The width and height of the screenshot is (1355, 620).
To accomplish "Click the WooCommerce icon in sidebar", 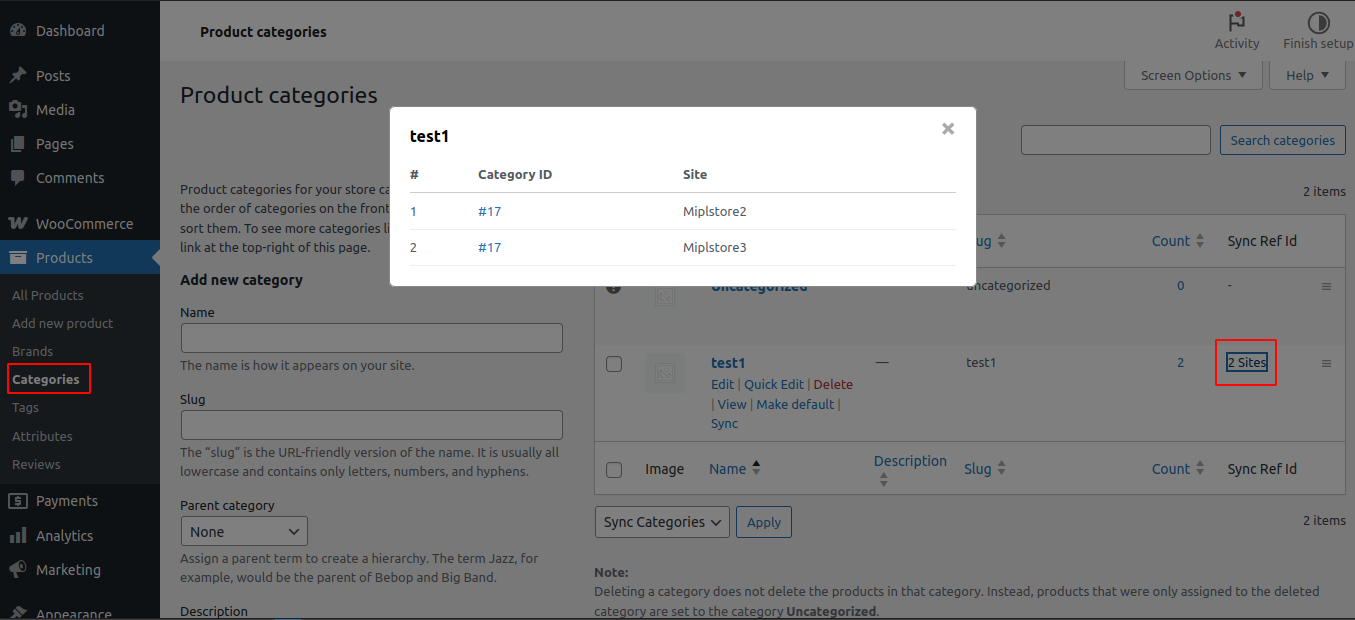I will click(18, 224).
